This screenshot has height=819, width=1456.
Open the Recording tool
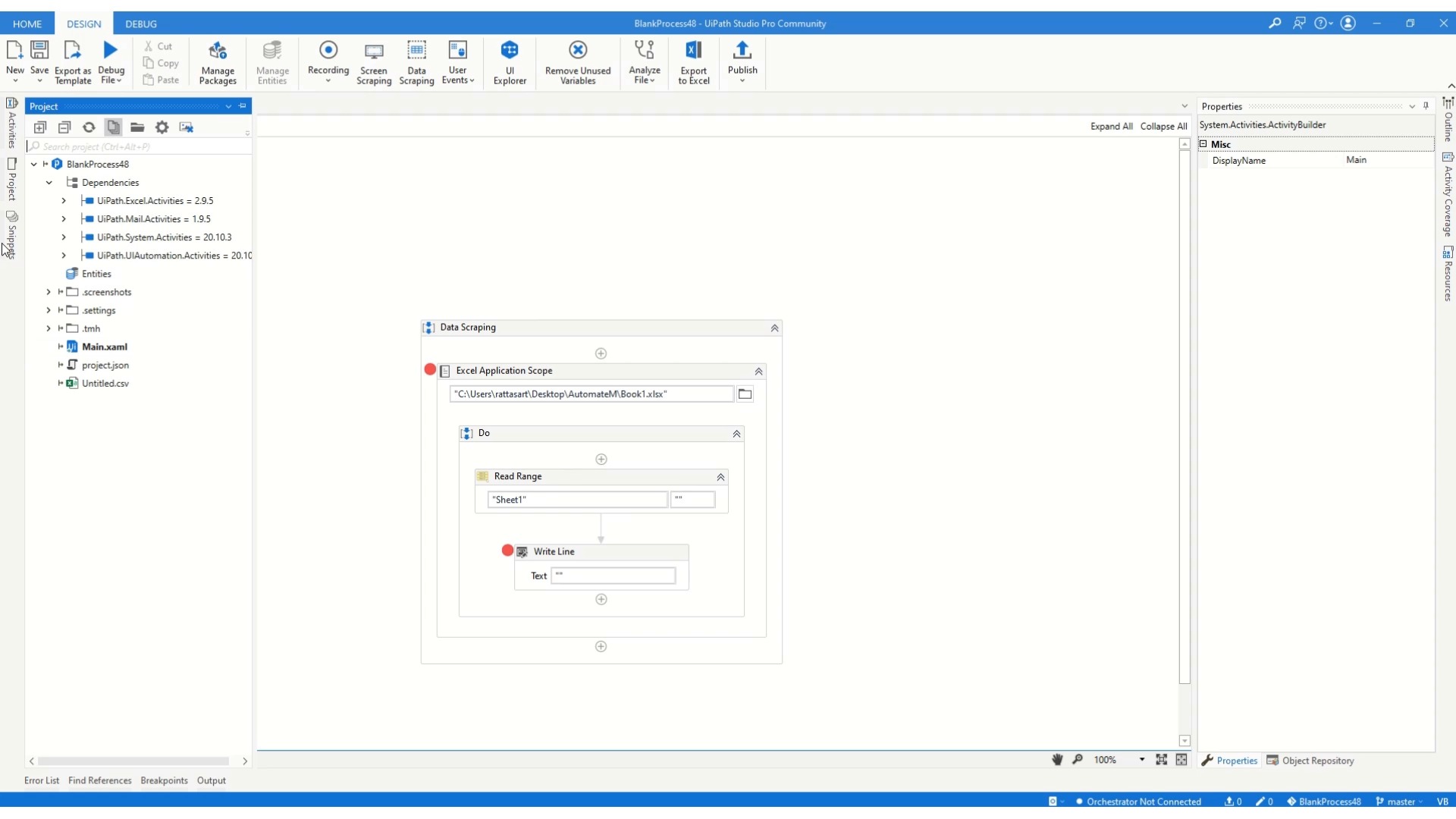[x=328, y=62]
